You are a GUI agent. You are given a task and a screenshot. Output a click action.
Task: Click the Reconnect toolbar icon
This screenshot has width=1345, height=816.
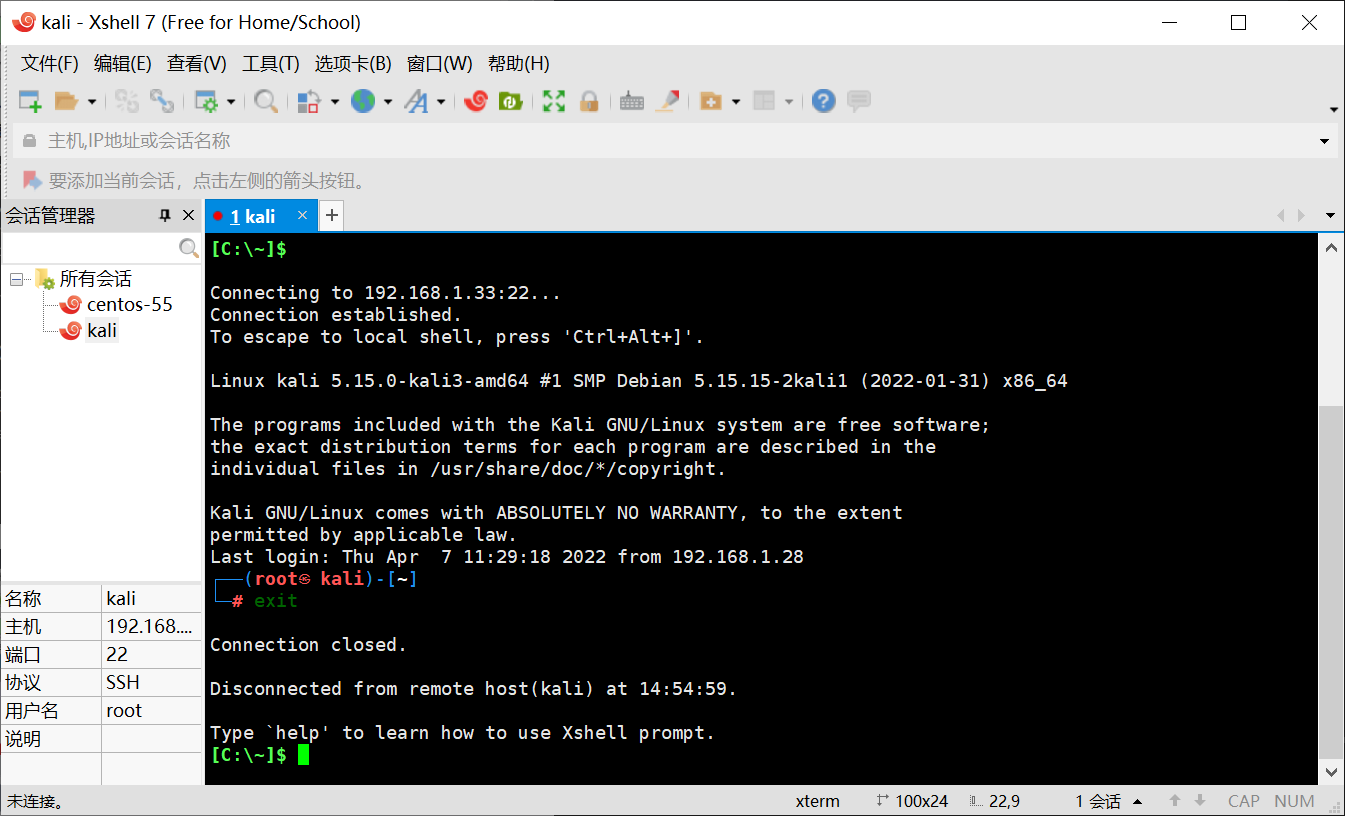[x=161, y=101]
